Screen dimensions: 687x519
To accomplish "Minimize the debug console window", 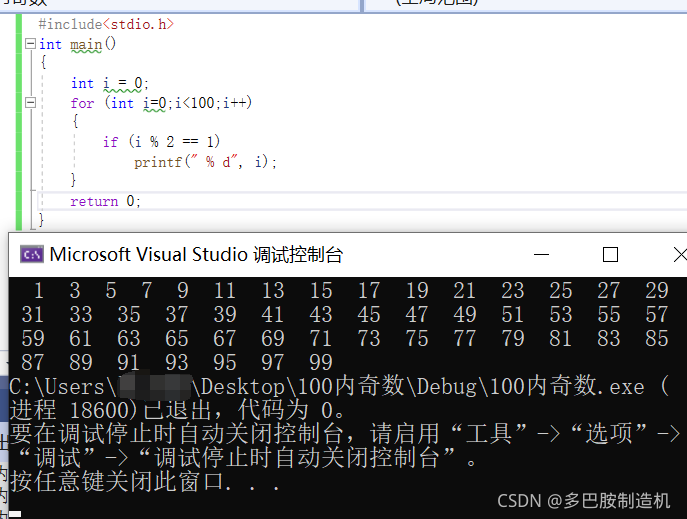I will tap(541, 254).
